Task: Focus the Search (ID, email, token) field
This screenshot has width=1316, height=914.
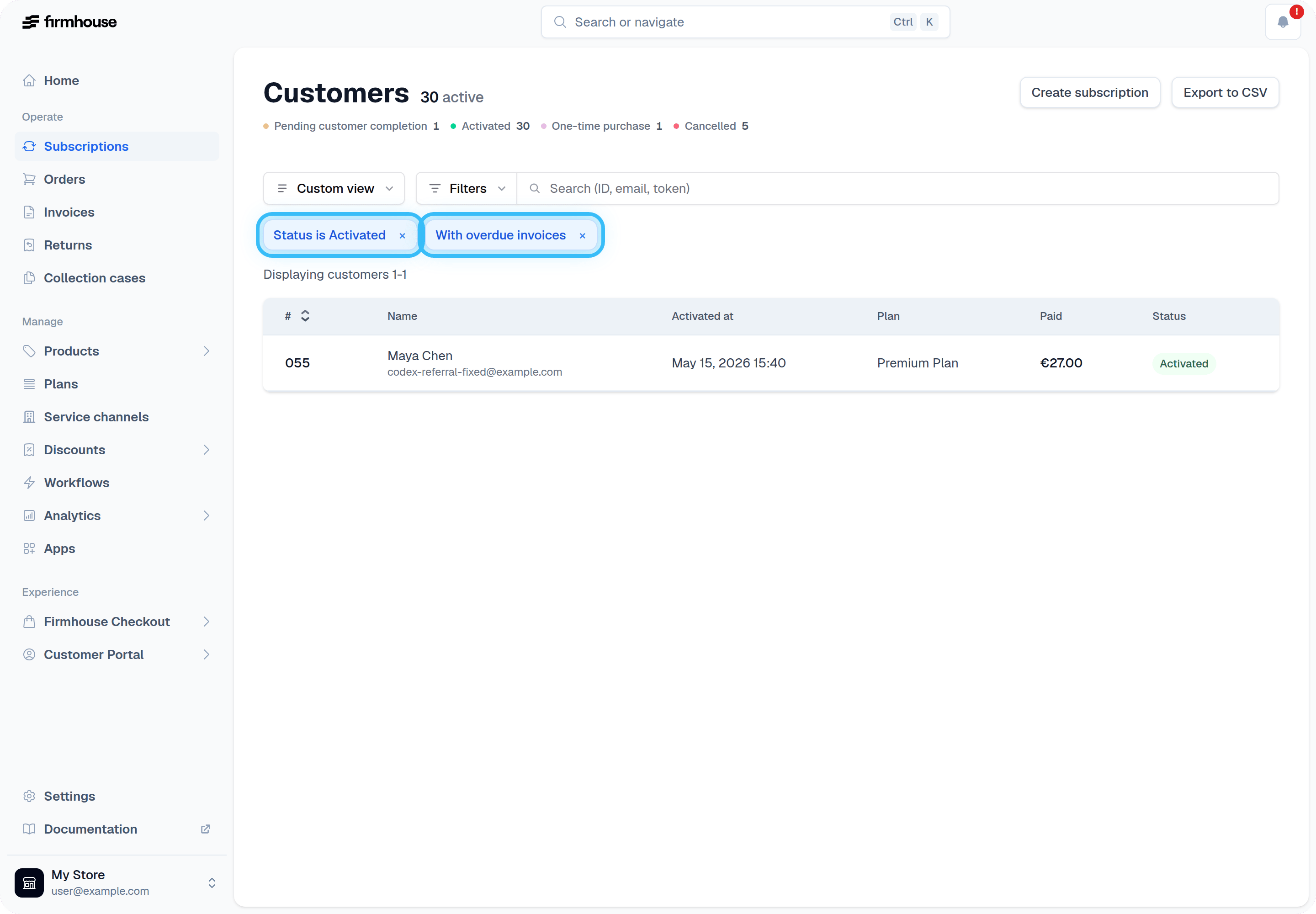Action: pyautogui.click(x=897, y=188)
